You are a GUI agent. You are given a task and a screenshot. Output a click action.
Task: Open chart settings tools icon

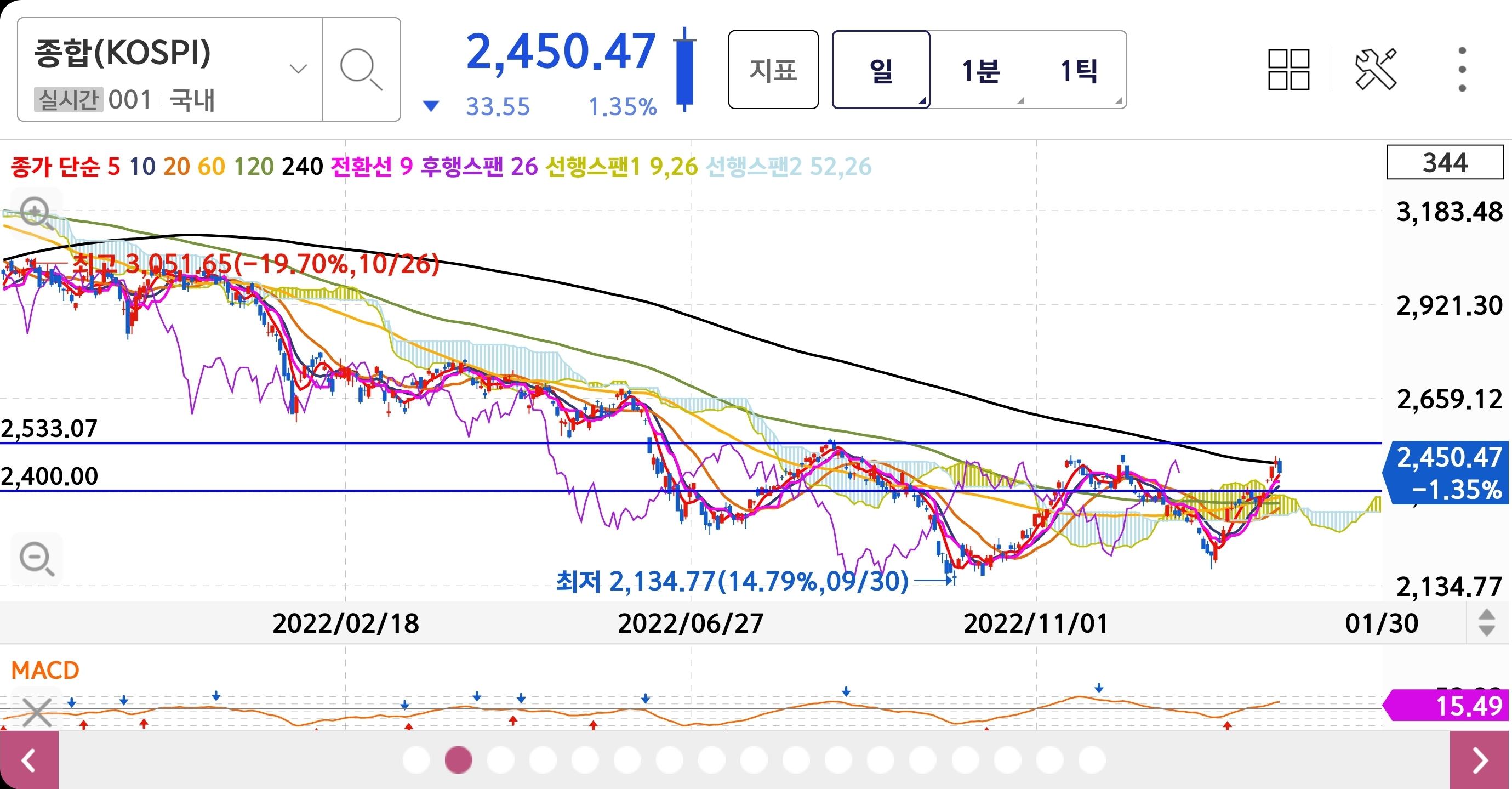point(1375,69)
